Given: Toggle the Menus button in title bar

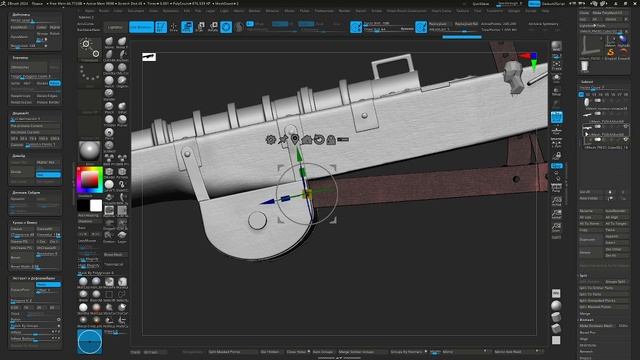Looking at the screenshot, I should click(x=534, y=4).
